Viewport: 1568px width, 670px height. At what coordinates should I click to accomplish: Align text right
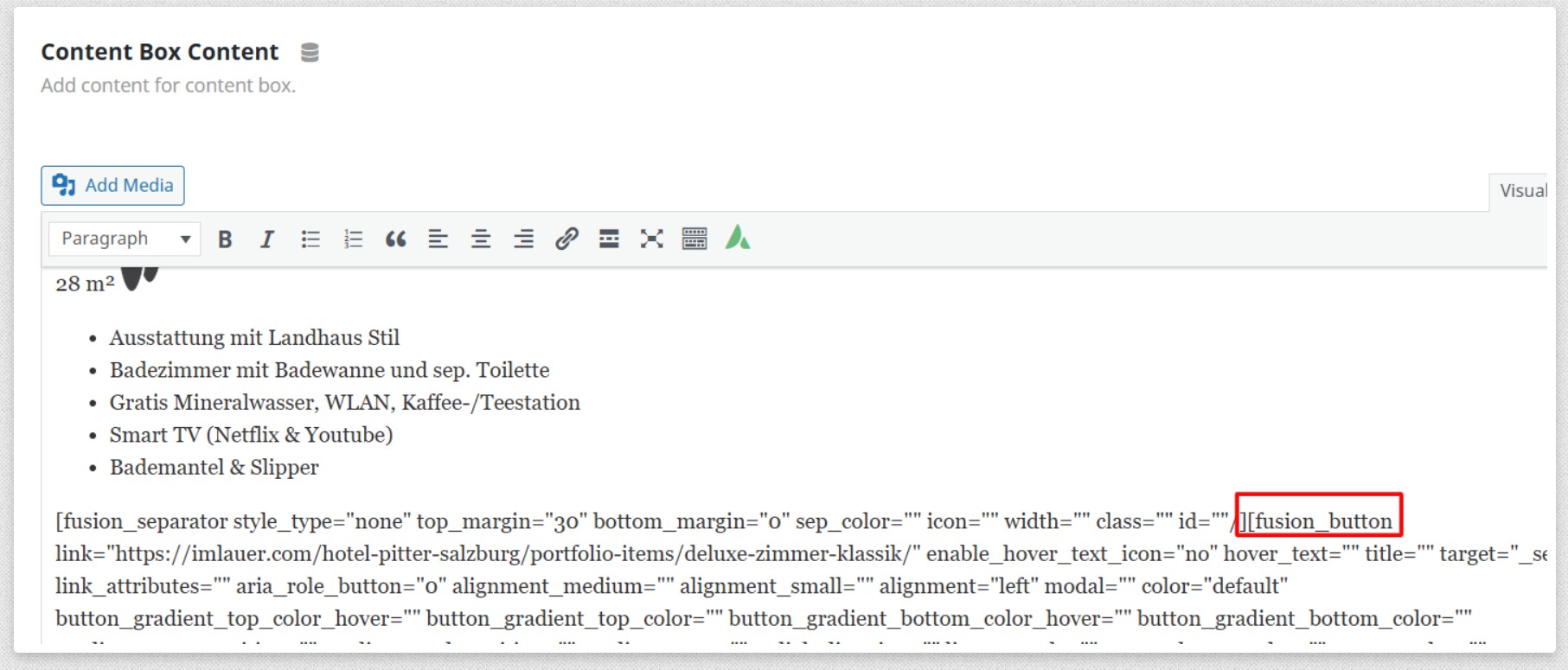523,239
